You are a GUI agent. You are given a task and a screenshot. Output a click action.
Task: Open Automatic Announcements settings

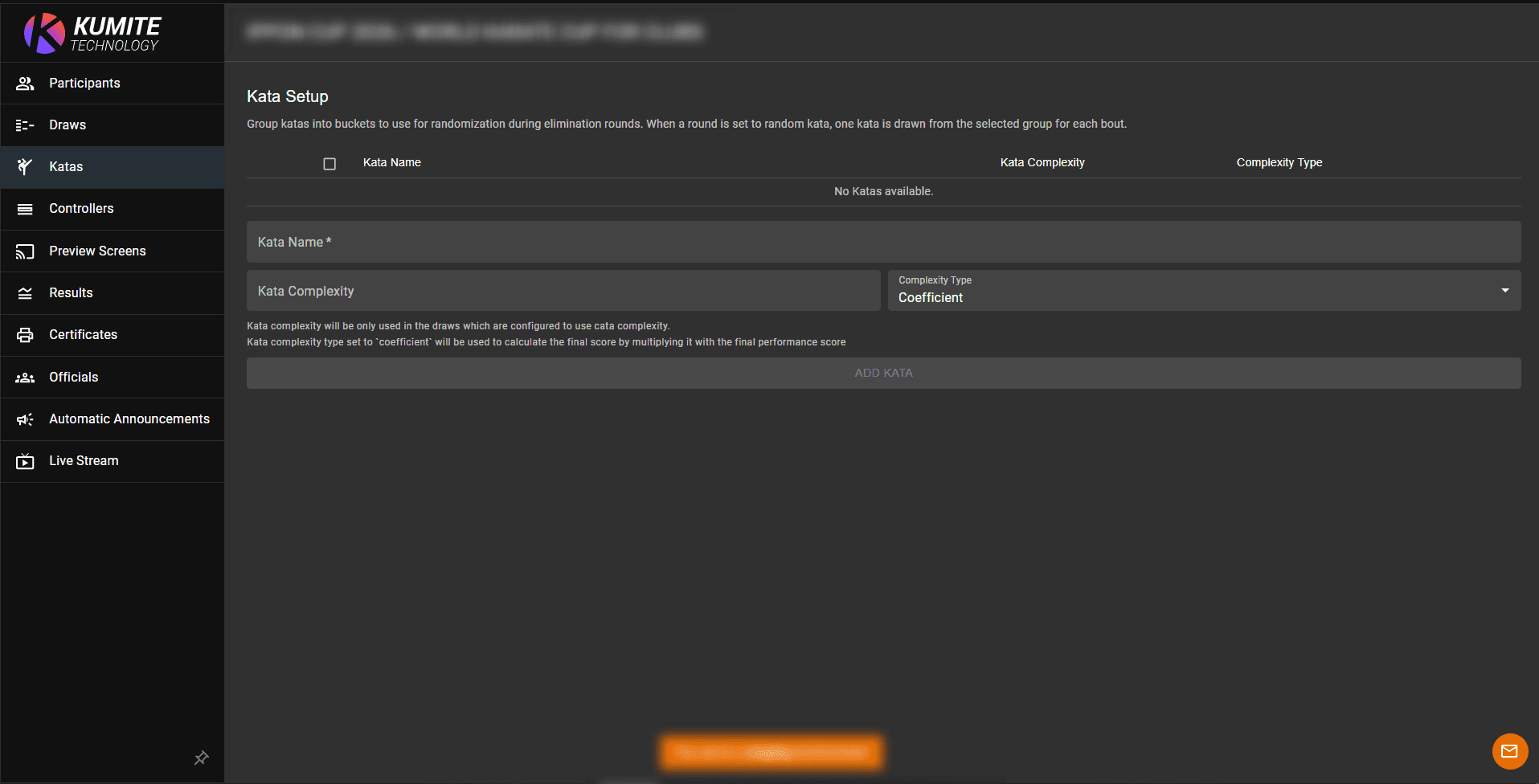pyautogui.click(x=113, y=419)
